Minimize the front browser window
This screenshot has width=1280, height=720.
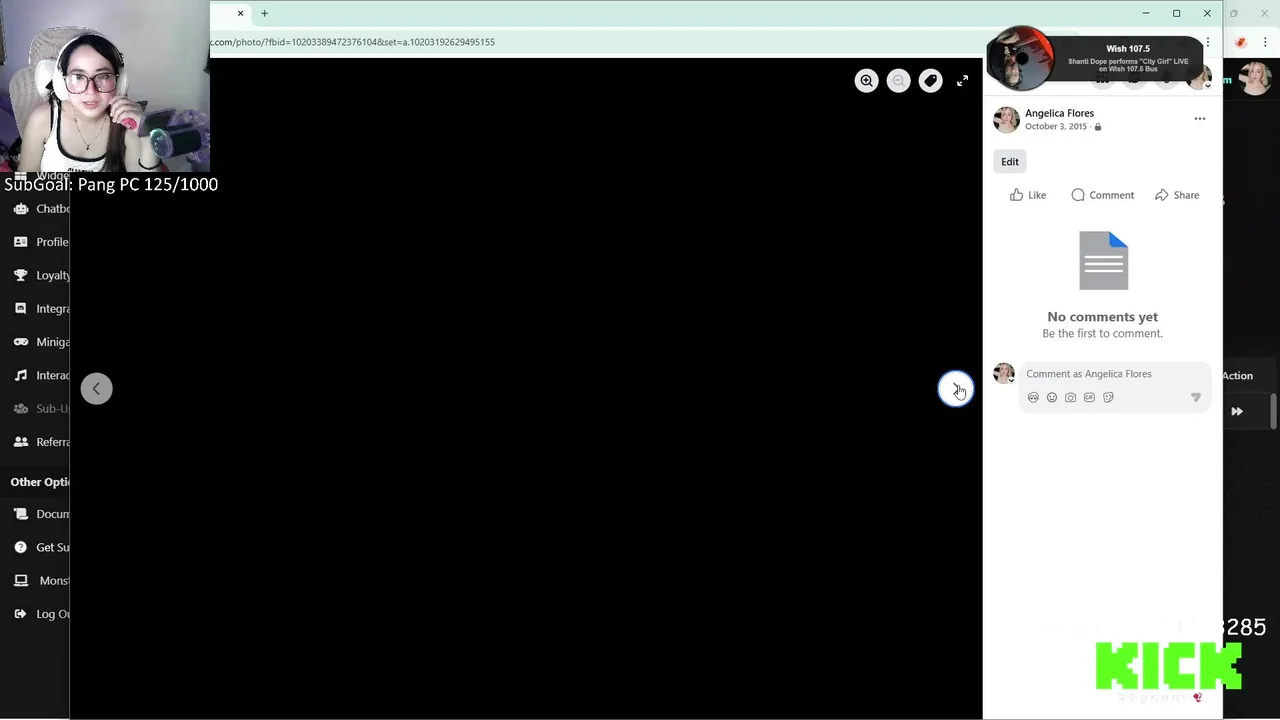pyautogui.click(x=1146, y=13)
